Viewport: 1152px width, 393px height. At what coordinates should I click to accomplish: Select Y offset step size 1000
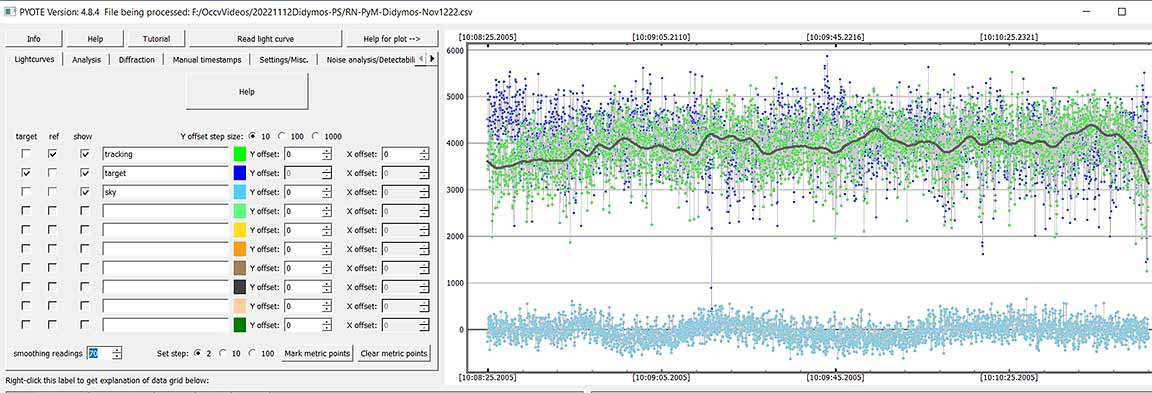tap(317, 136)
